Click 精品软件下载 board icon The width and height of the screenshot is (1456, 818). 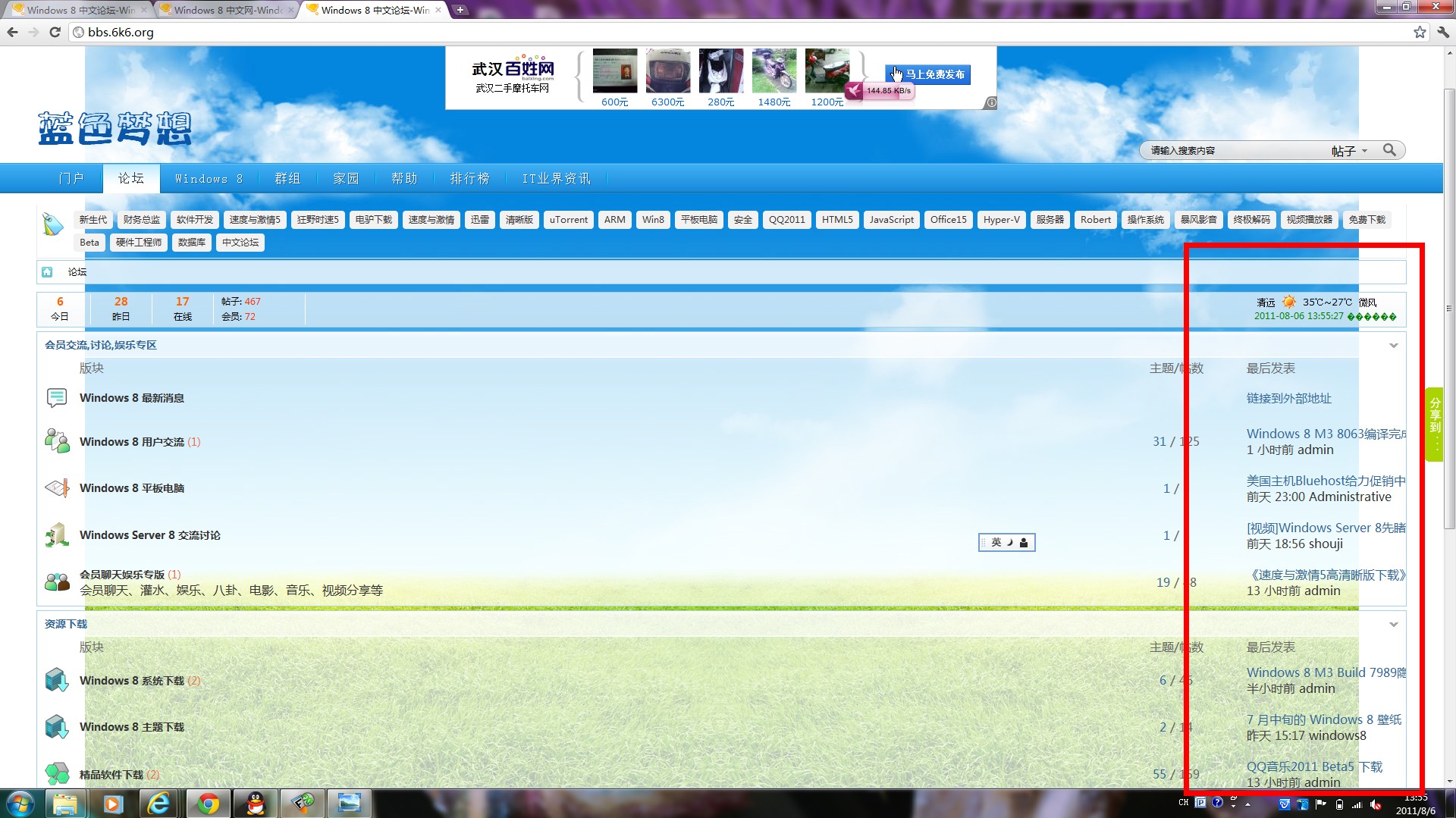point(57,773)
